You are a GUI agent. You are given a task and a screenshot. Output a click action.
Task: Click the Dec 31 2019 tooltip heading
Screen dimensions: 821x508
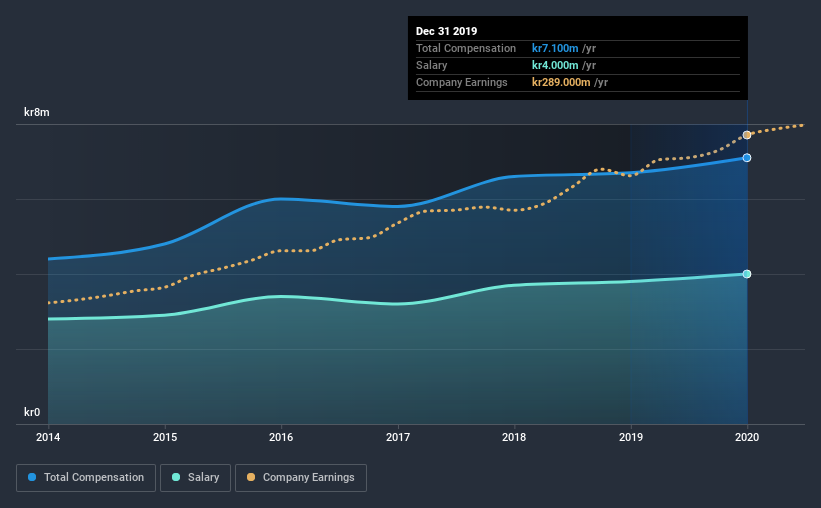coord(447,31)
